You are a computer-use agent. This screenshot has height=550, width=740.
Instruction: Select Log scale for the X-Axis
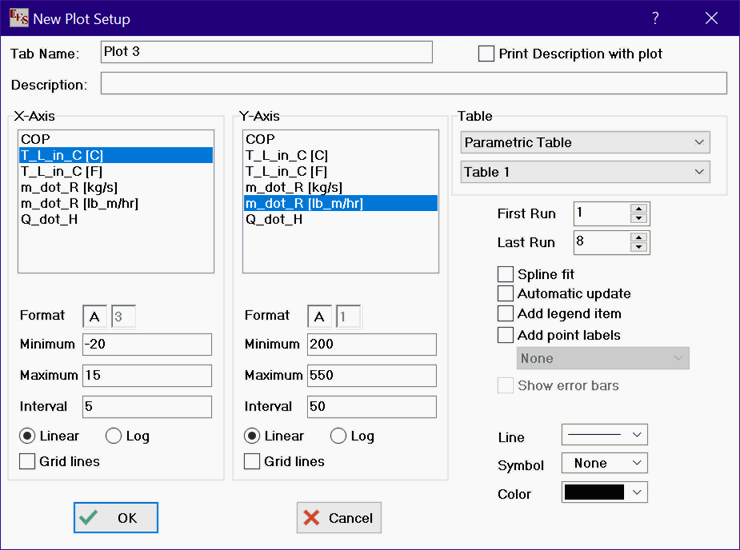(x=114, y=436)
